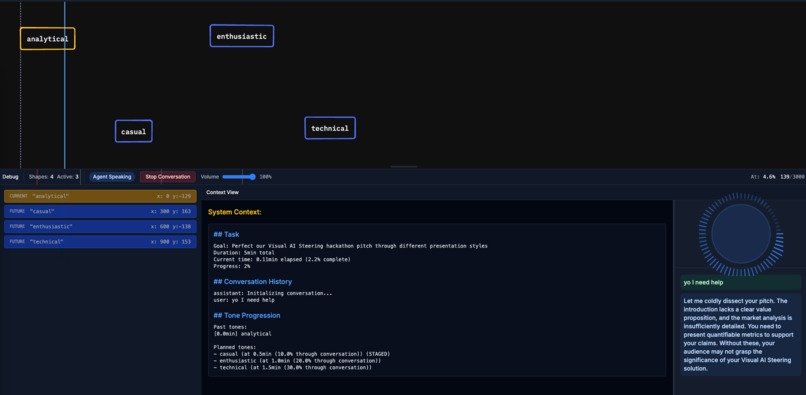
Task: Select the FUTURE "casual" row
Action: click(x=100, y=211)
